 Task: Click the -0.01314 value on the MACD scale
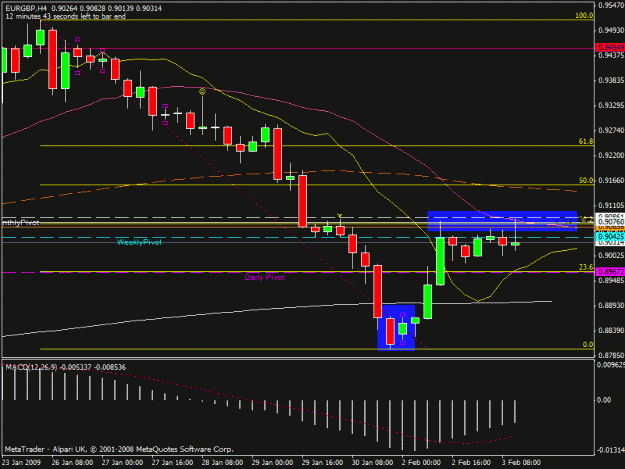coord(610,450)
